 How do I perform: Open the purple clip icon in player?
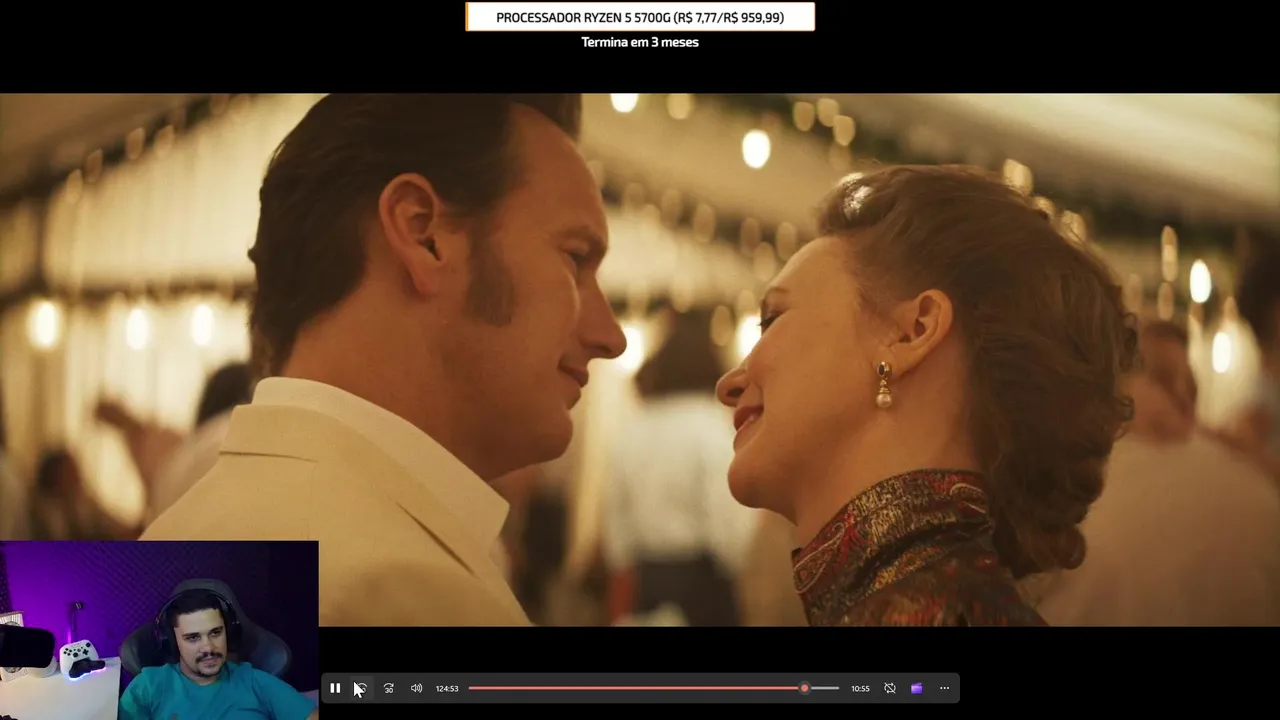pos(916,688)
